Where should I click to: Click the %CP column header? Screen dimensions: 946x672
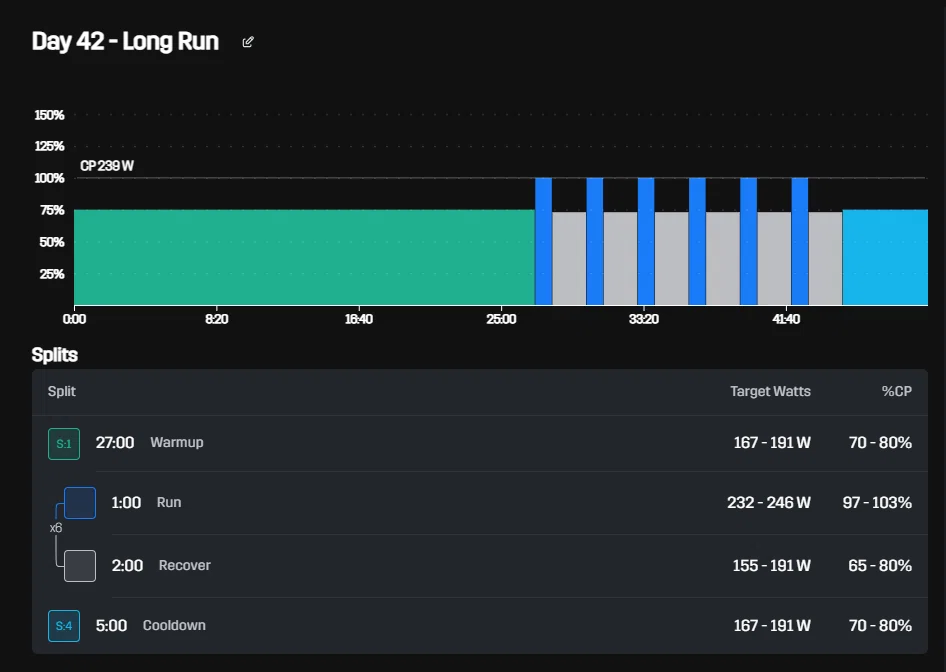[897, 391]
